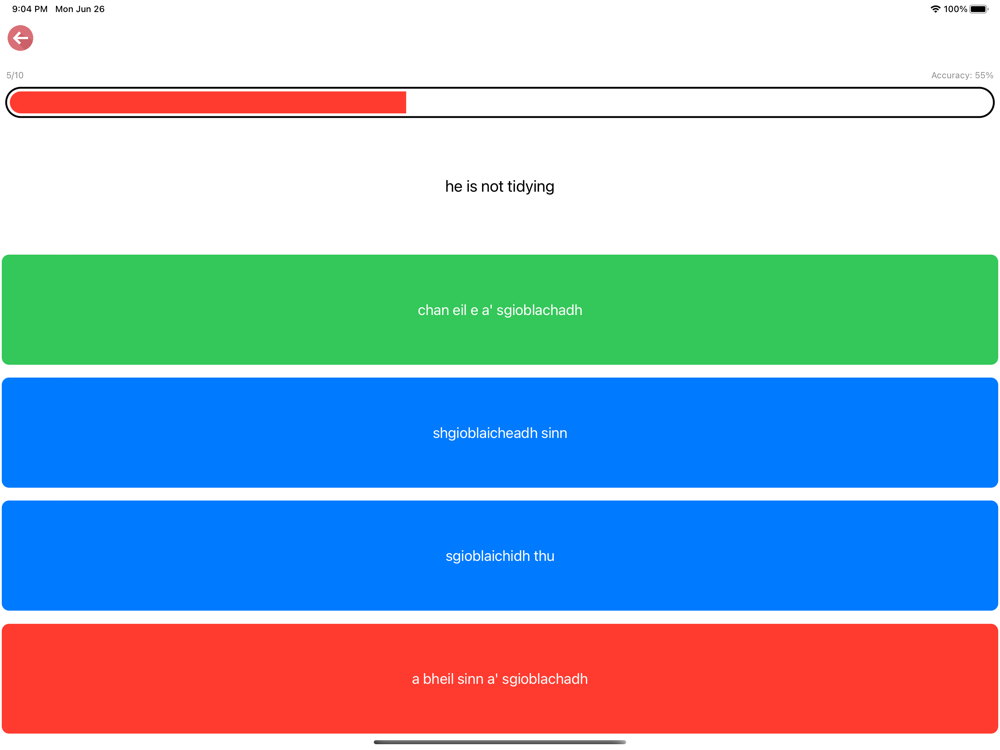The image size is (1000, 750).
Task: Select answer 'chan eil e a' sgioblachadh'
Action: pyautogui.click(x=500, y=310)
